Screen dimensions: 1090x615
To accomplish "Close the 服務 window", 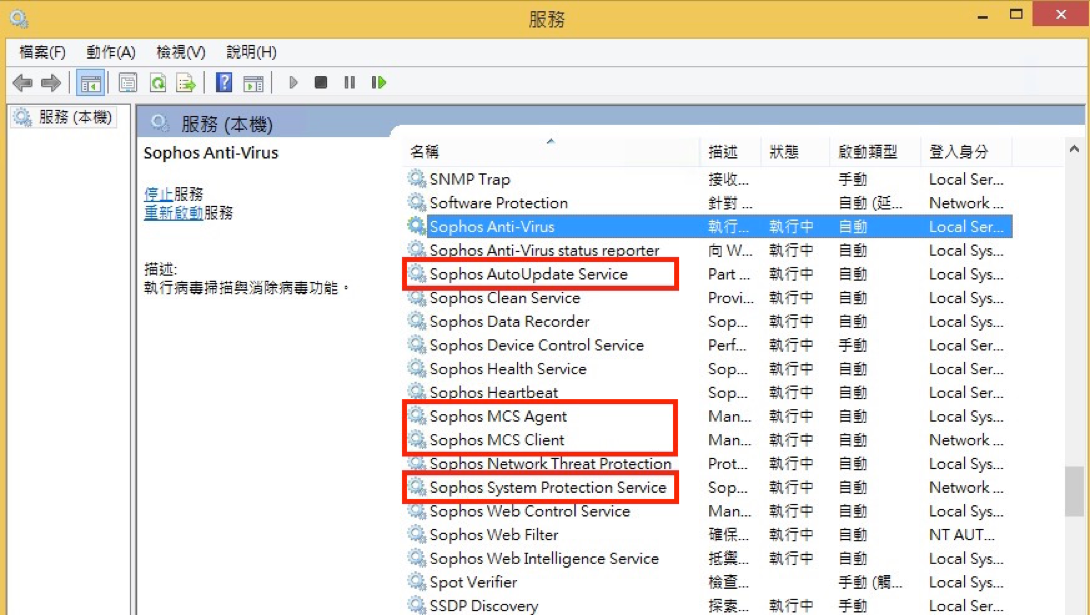I will 1060,14.
